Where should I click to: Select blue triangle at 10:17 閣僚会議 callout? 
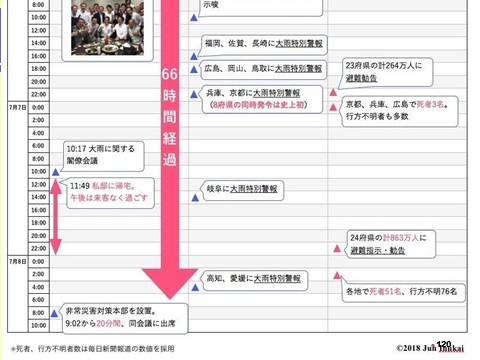pos(56,172)
